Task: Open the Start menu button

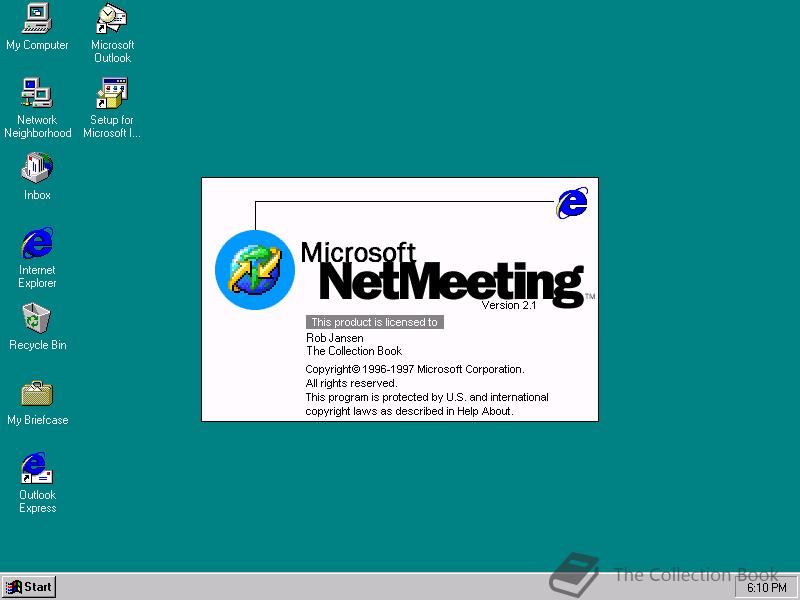Action: (x=29, y=587)
